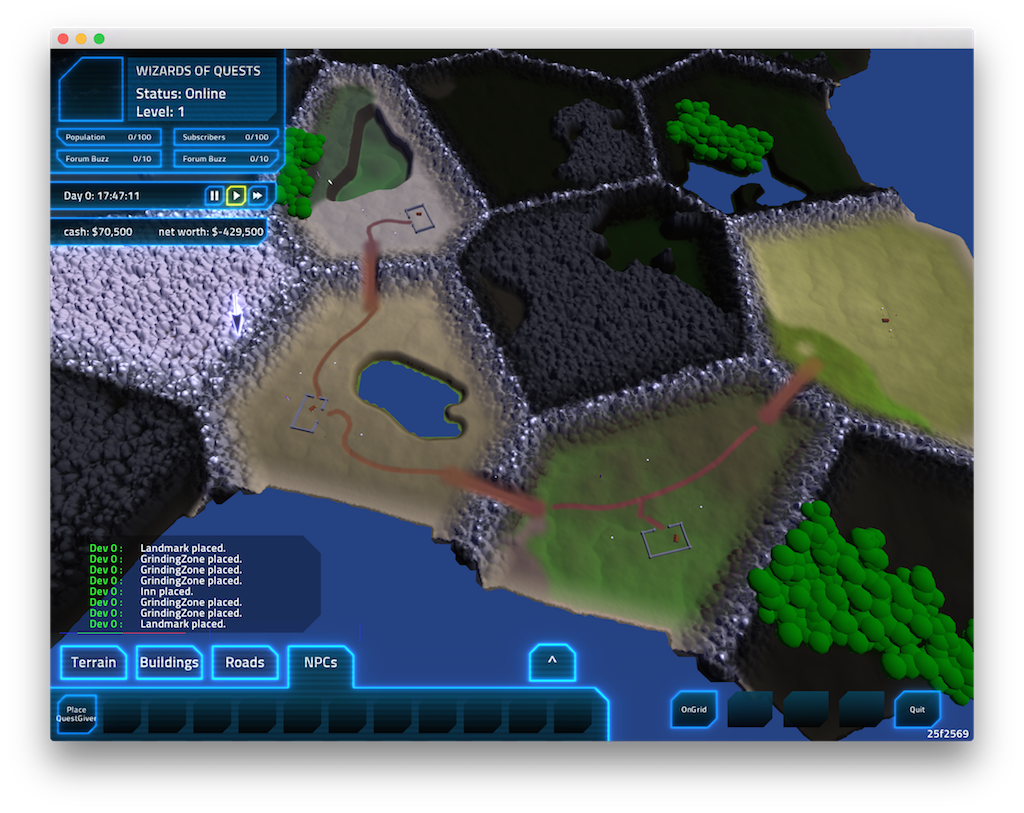Click the fast-forward speed button

tap(257, 195)
